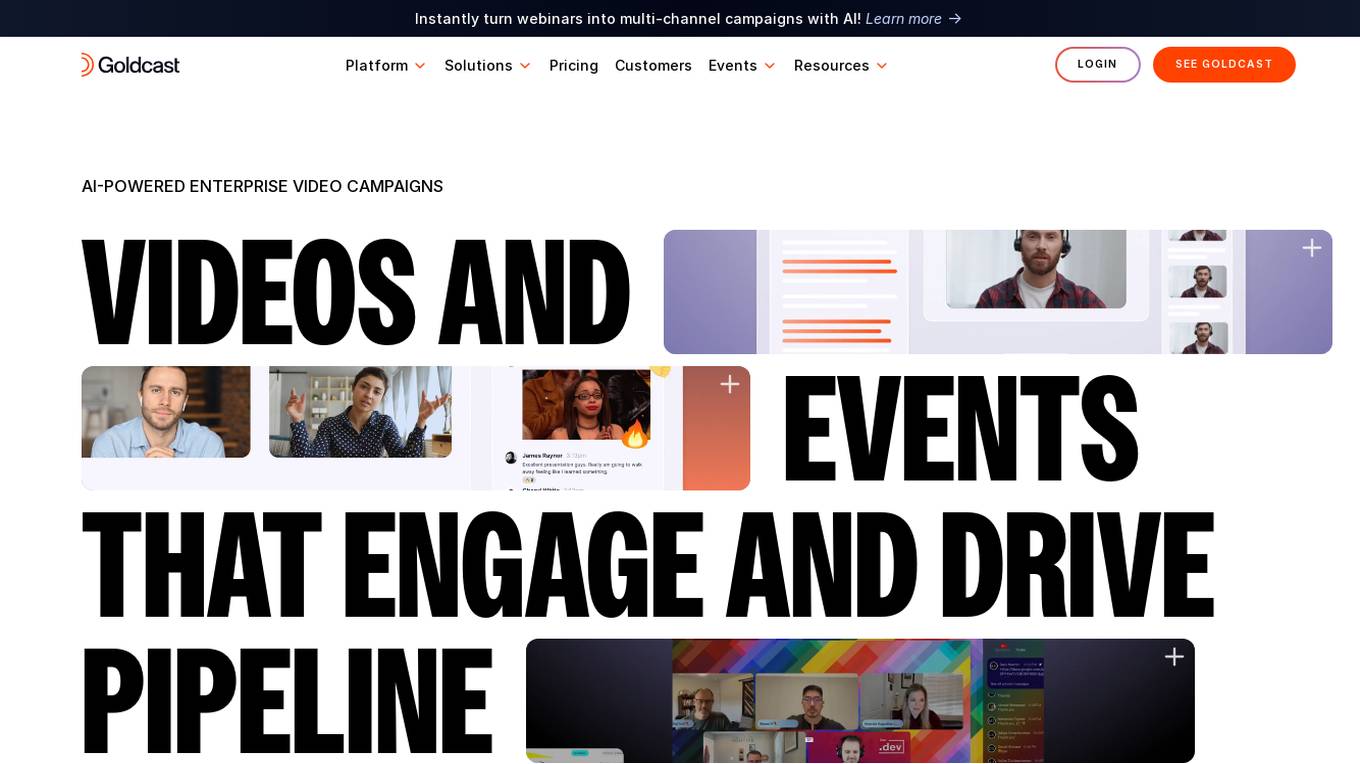Click the man in blue shirt video tile
This screenshot has width=1360, height=764.
coord(166,412)
